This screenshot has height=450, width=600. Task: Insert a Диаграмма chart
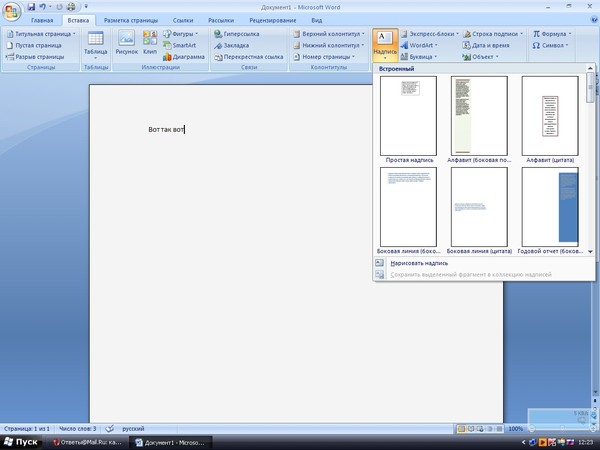click(184, 57)
